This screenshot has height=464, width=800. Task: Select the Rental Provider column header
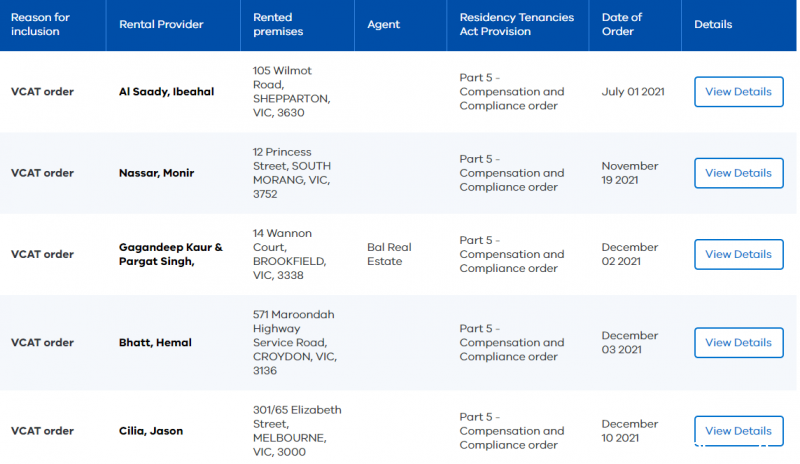pyautogui.click(x=160, y=25)
